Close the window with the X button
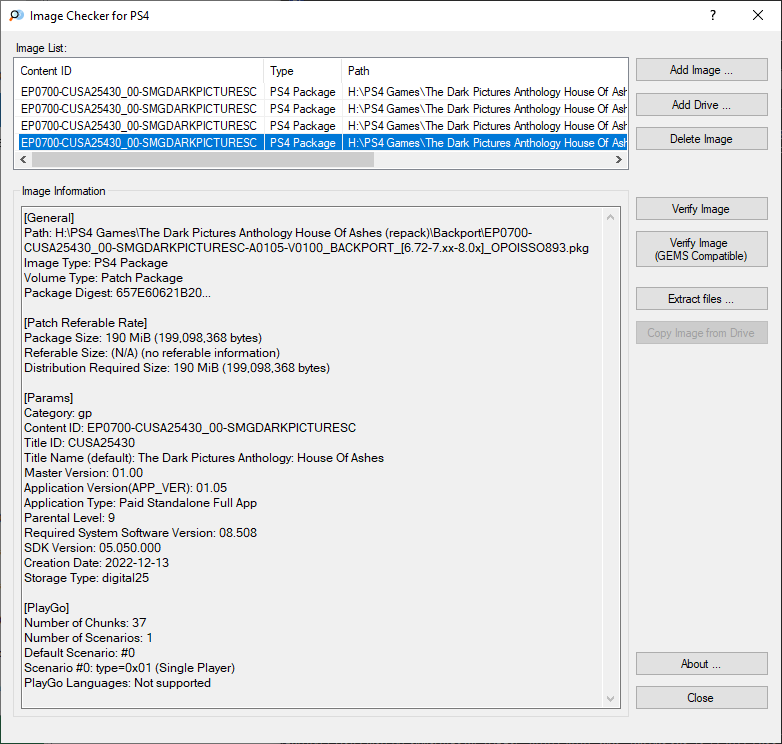The width and height of the screenshot is (782, 744). [758, 15]
